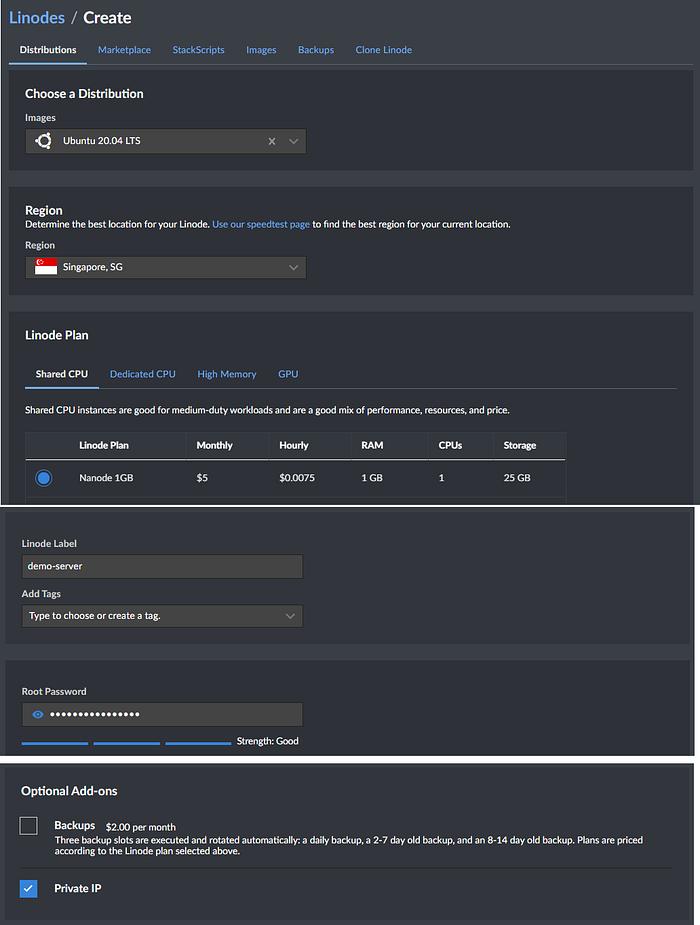Click the Private IP label

pyautogui.click(x=78, y=888)
